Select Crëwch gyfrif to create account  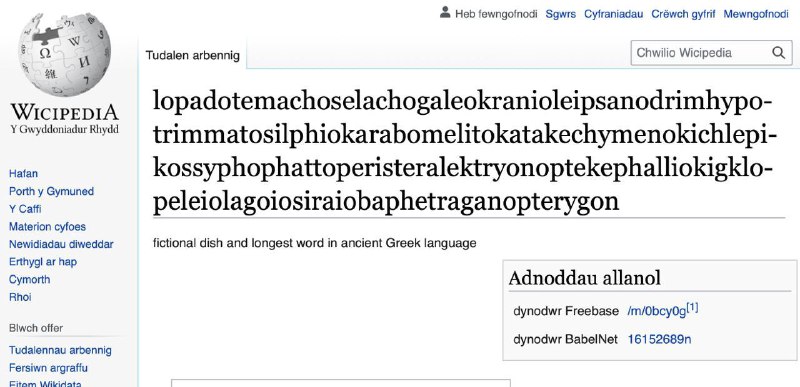(683, 14)
